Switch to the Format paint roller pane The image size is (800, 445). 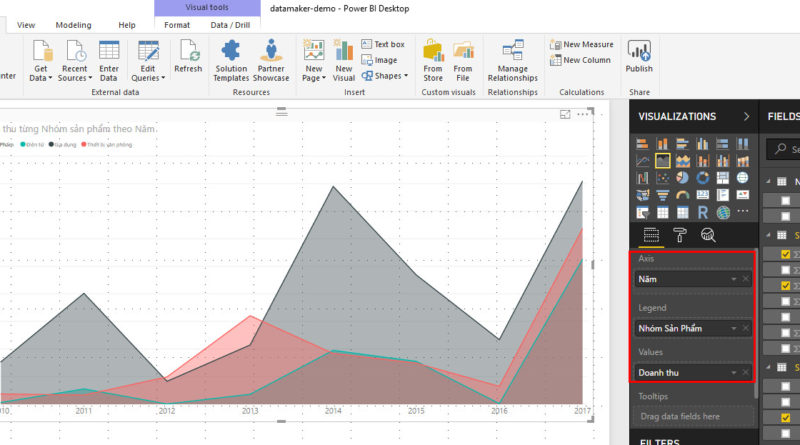(679, 236)
